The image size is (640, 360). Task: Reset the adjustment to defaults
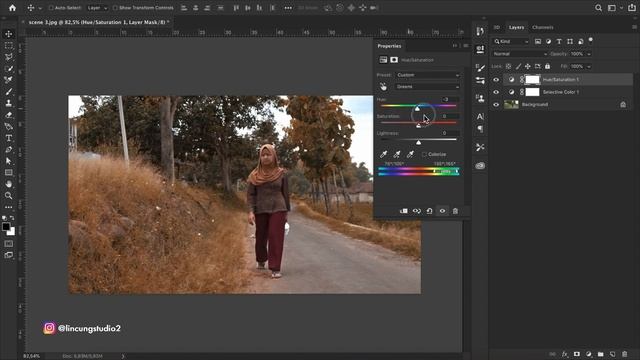pos(429,211)
